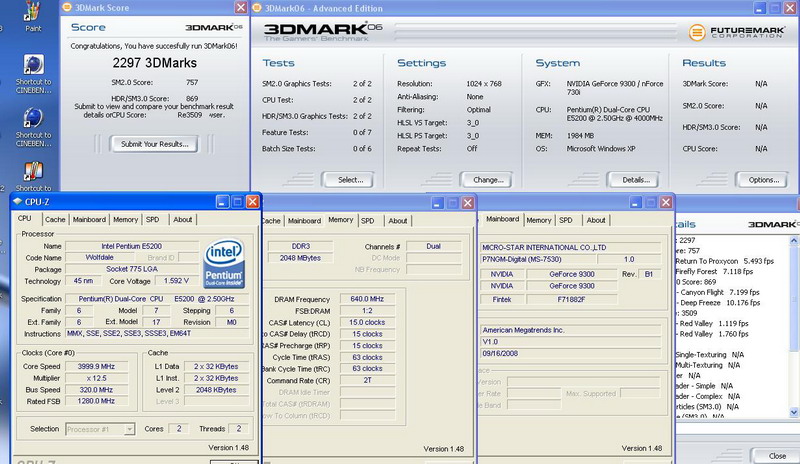
Task: Open settings with the Change... button
Action: click(488, 180)
